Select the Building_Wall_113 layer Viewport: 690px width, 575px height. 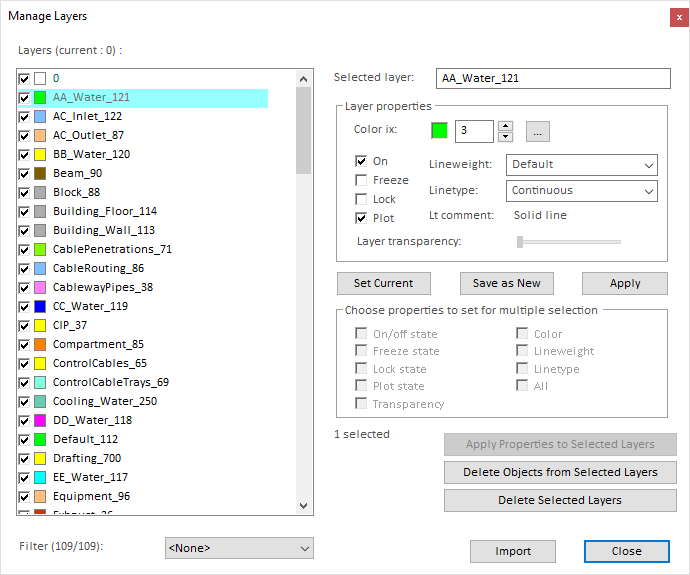point(104,230)
